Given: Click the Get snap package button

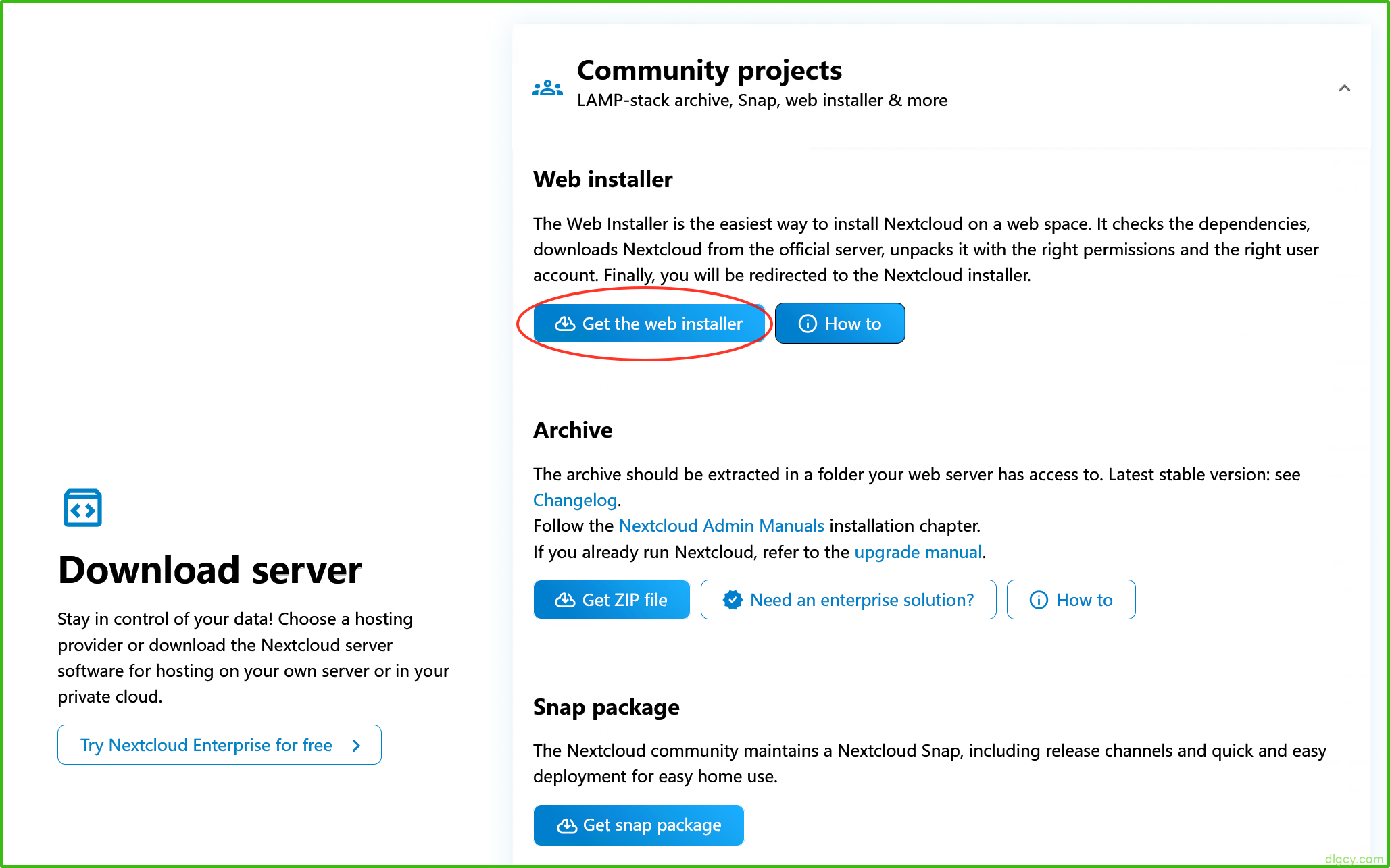Looking at the screenshot, I should tap(639, 825).
